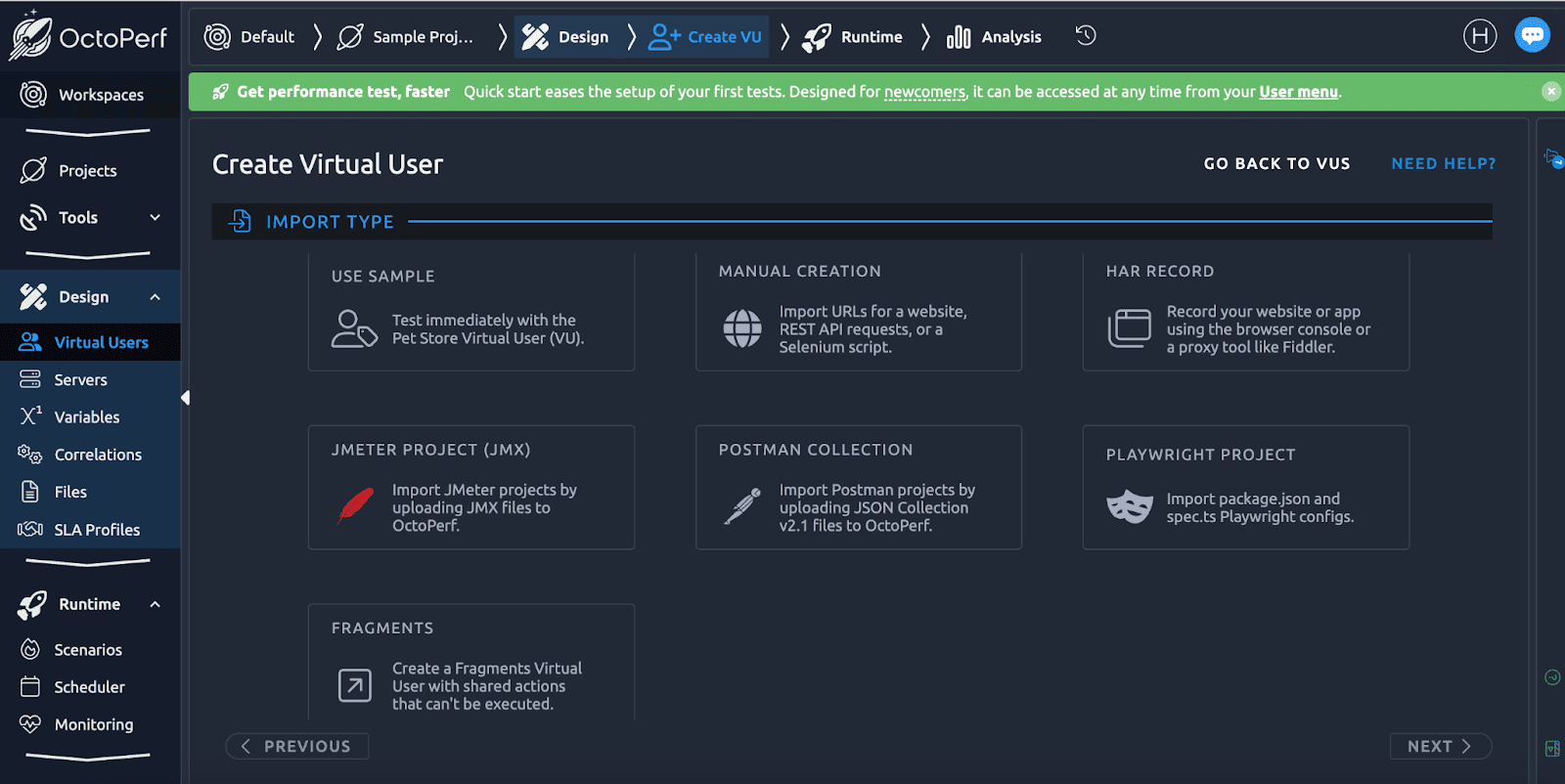Click the Pet Store user tag icon
Image resolution: width=1565 pixels, height=784 pixels.
click(354, 329)
